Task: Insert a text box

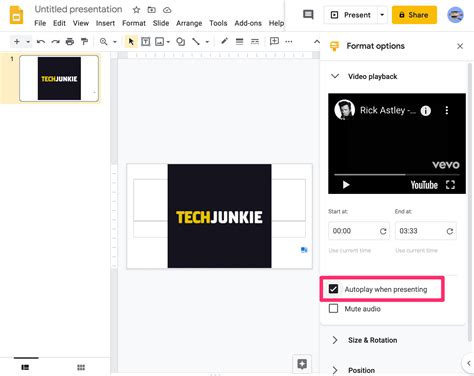Action: 146,42
